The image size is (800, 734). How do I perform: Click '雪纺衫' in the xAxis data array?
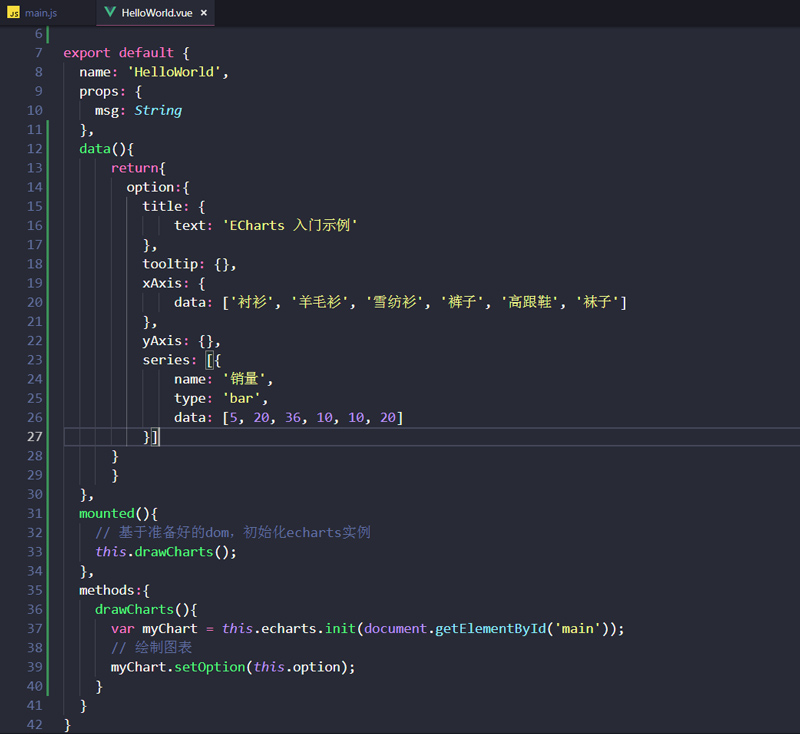(x=395, y=302)
